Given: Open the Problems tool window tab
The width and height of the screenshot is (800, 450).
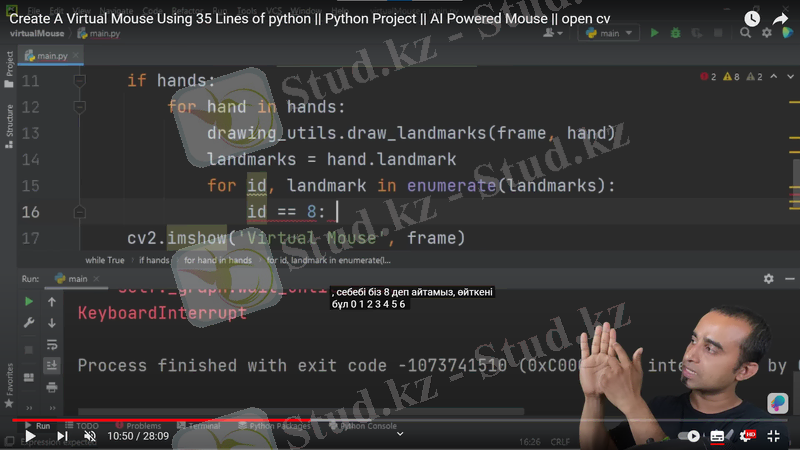Looking at the screenshot, I should 138,426.
